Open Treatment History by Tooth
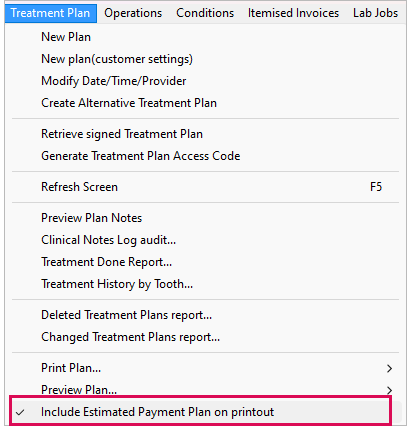411x426 pixels. pyautogui.click(x=205, y=284)
